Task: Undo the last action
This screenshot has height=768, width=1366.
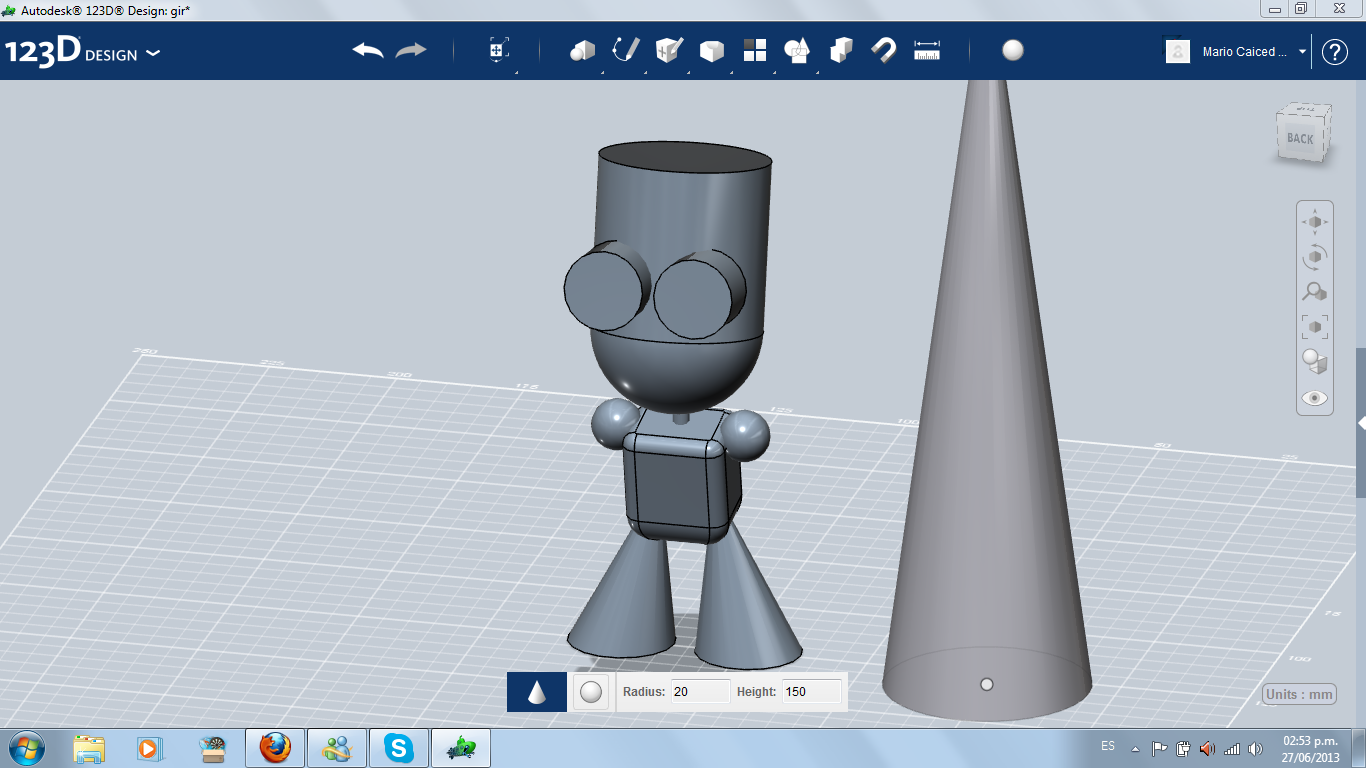Action: [x=368, y=50]
